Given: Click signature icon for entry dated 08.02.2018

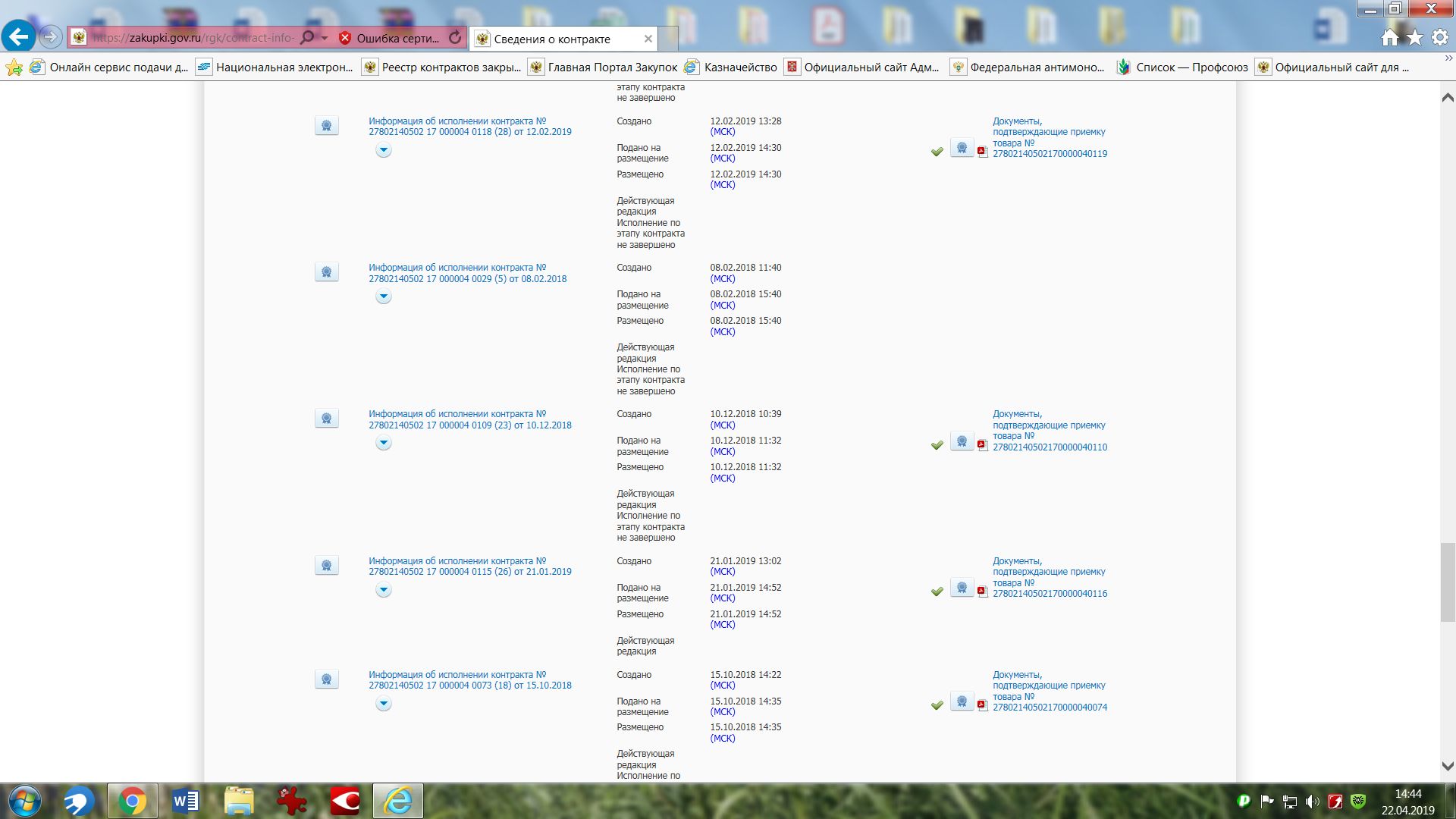Looking at the screenshot, I should point(327,272).
